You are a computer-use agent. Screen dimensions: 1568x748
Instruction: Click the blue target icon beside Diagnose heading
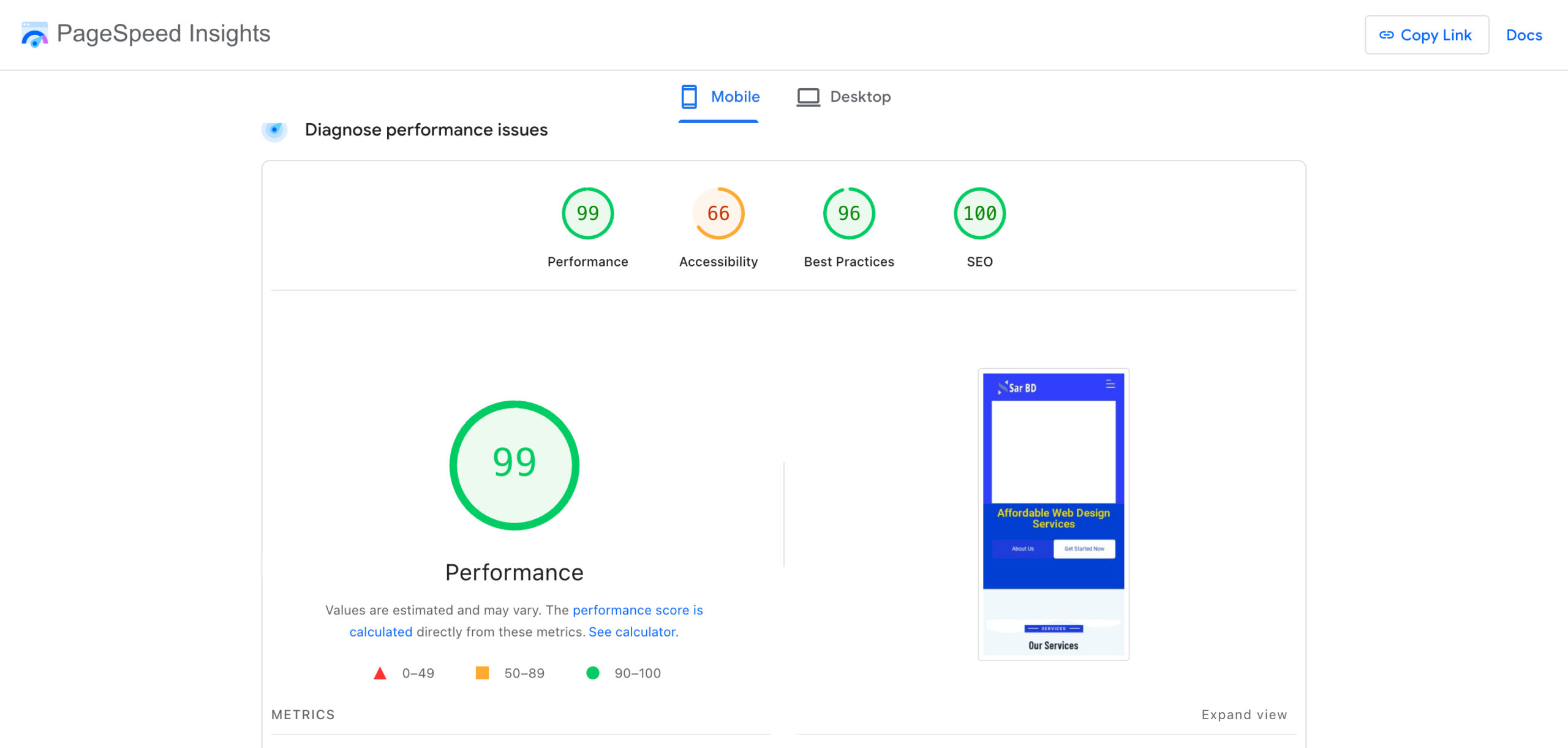pos(274,130)
